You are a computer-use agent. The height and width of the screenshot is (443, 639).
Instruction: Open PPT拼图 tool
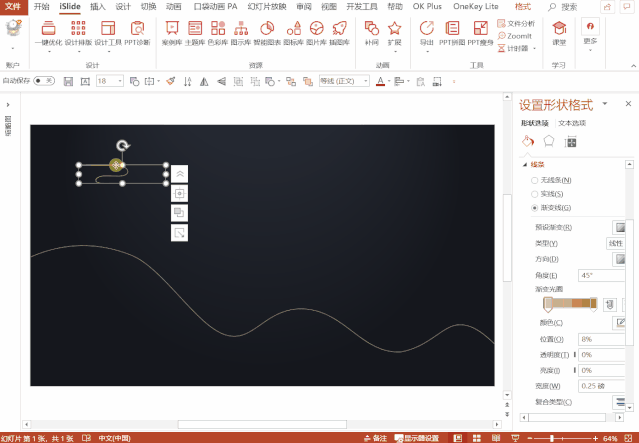click(452, 33)
